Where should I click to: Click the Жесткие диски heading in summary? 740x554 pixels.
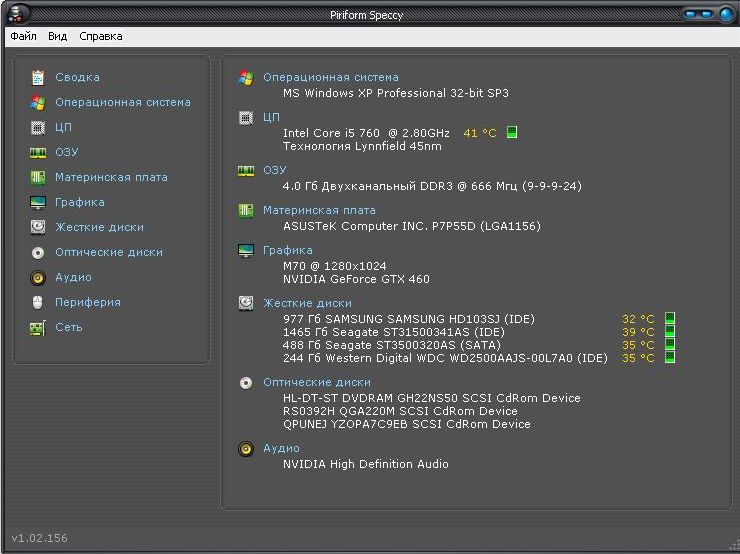click(x=307, y=303)
